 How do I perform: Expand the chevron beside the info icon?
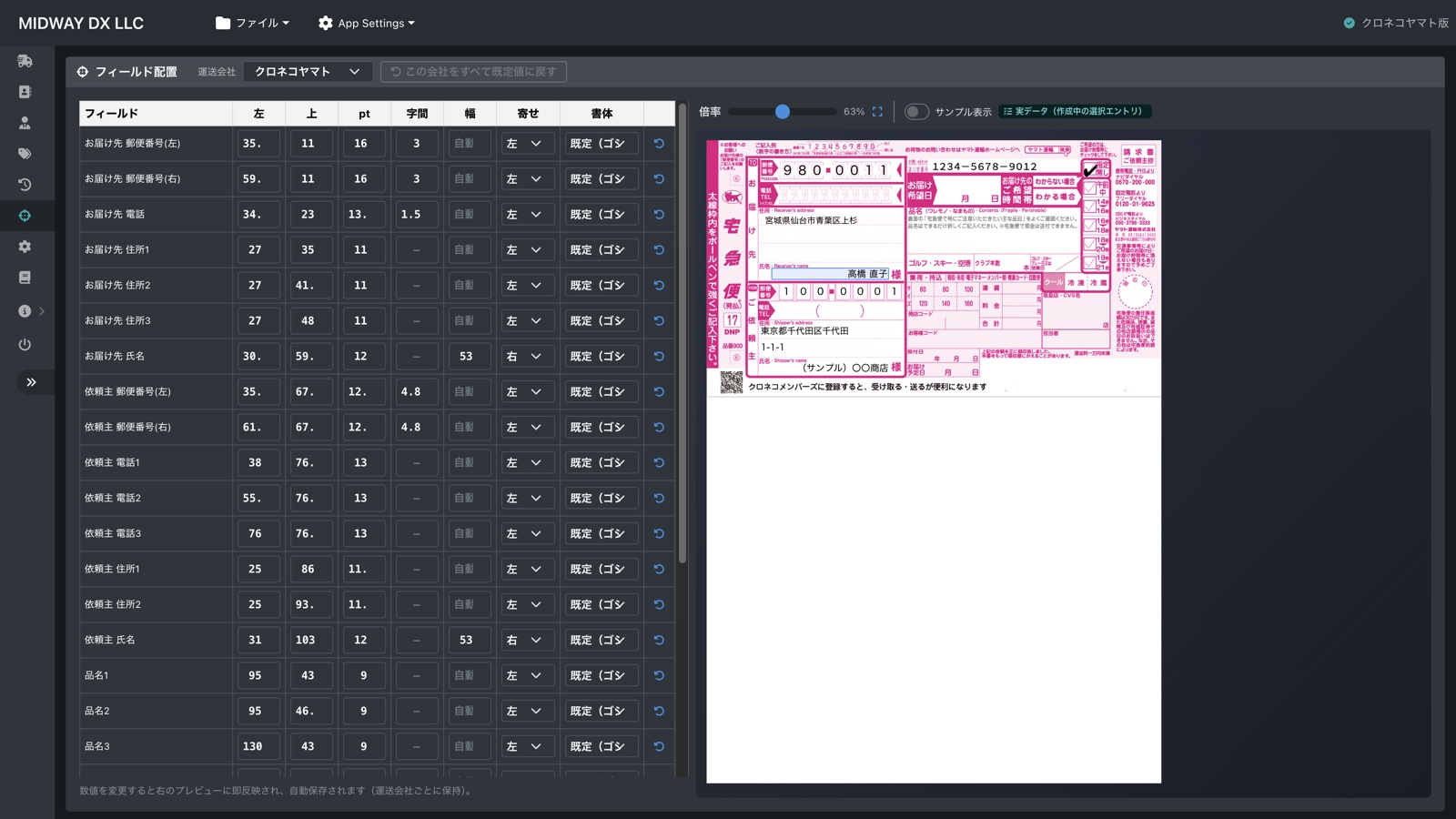tap(42, 311)
